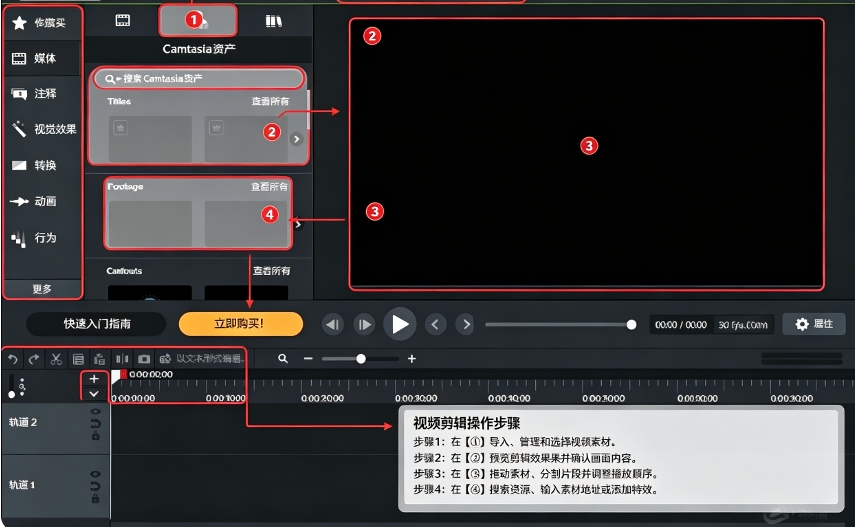
Task: Undo with the curved arrow icon
Action: [13, 359]
